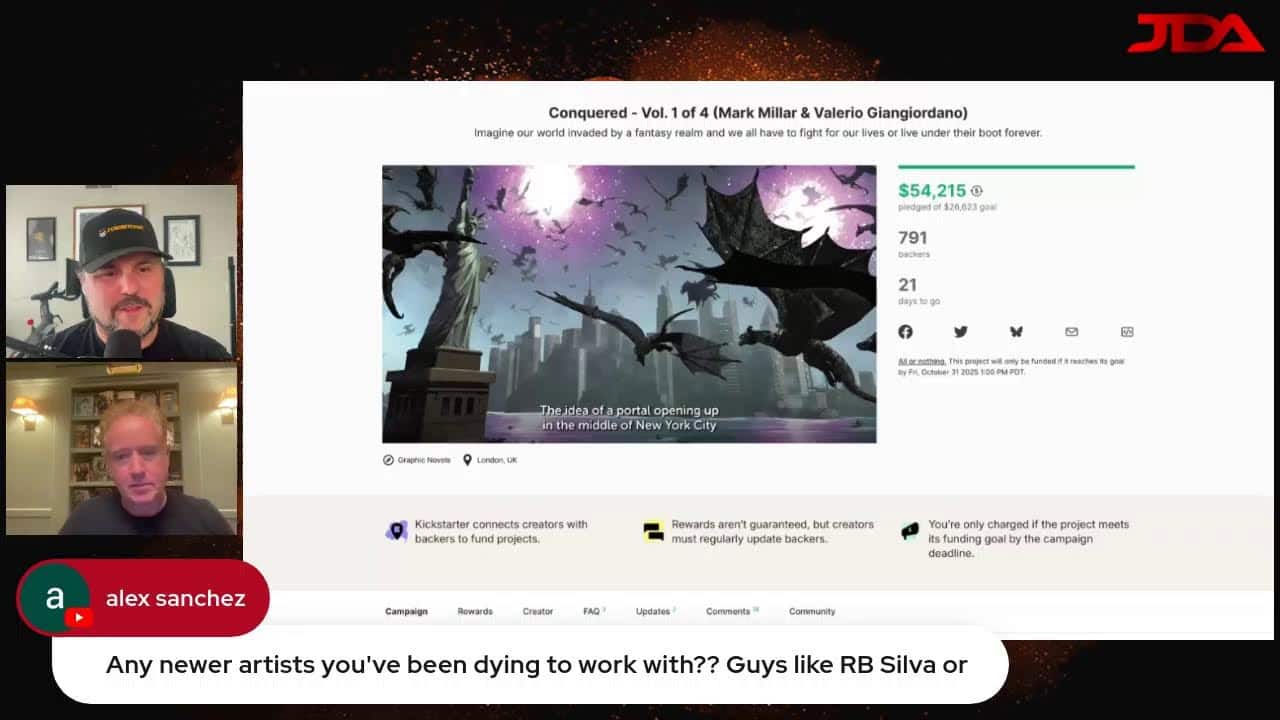Go to the Community tab
1280x720 pixels.
(x=812, y=611)
